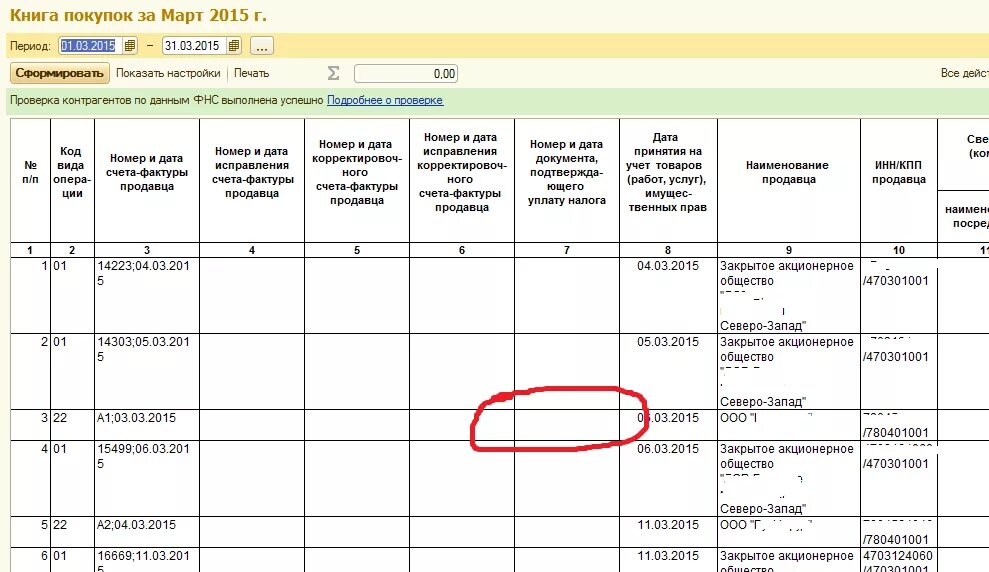The image size is (989, 572).
Task: Click report title Книга покупок за Март 2015
Action: click(x=138, y=15)
